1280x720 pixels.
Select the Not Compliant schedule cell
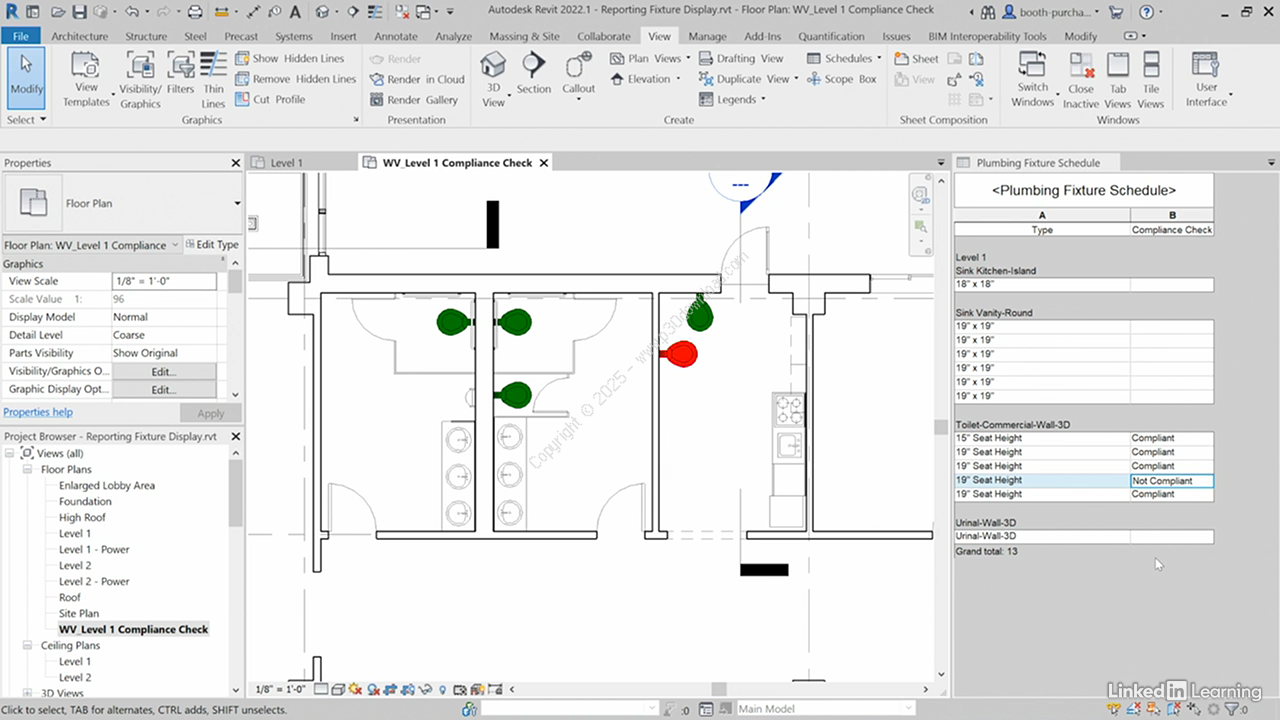click(1171, 480)
